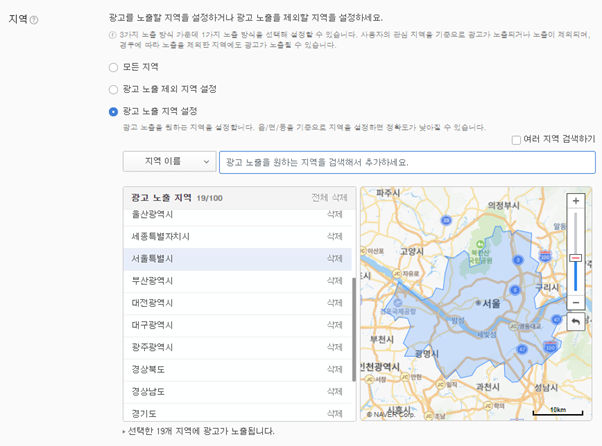
Task: Enable 여러 지역 검색하기 checkbox
Action: 516,140
